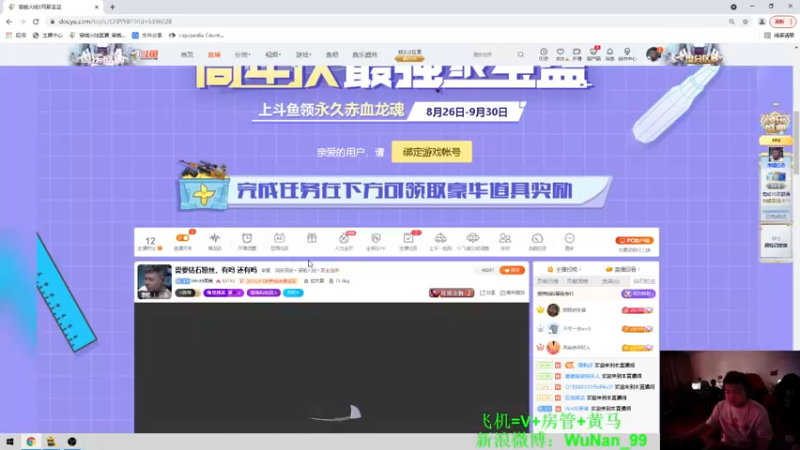800x450 pixels.
Task: Open the Liquipedia Count... bookmark
Action: click(196, 35)
